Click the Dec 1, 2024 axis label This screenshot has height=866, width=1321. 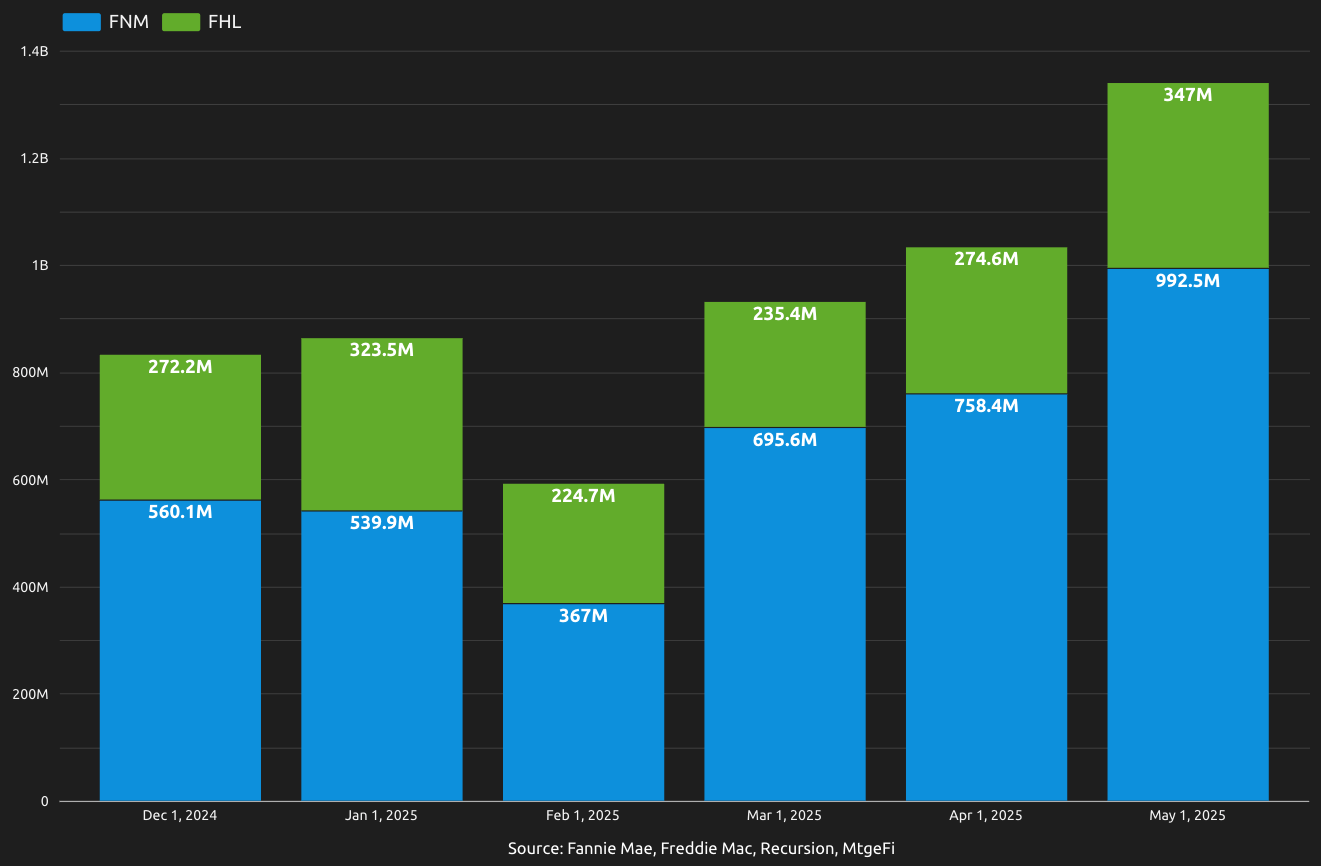(x=179, y=815)
